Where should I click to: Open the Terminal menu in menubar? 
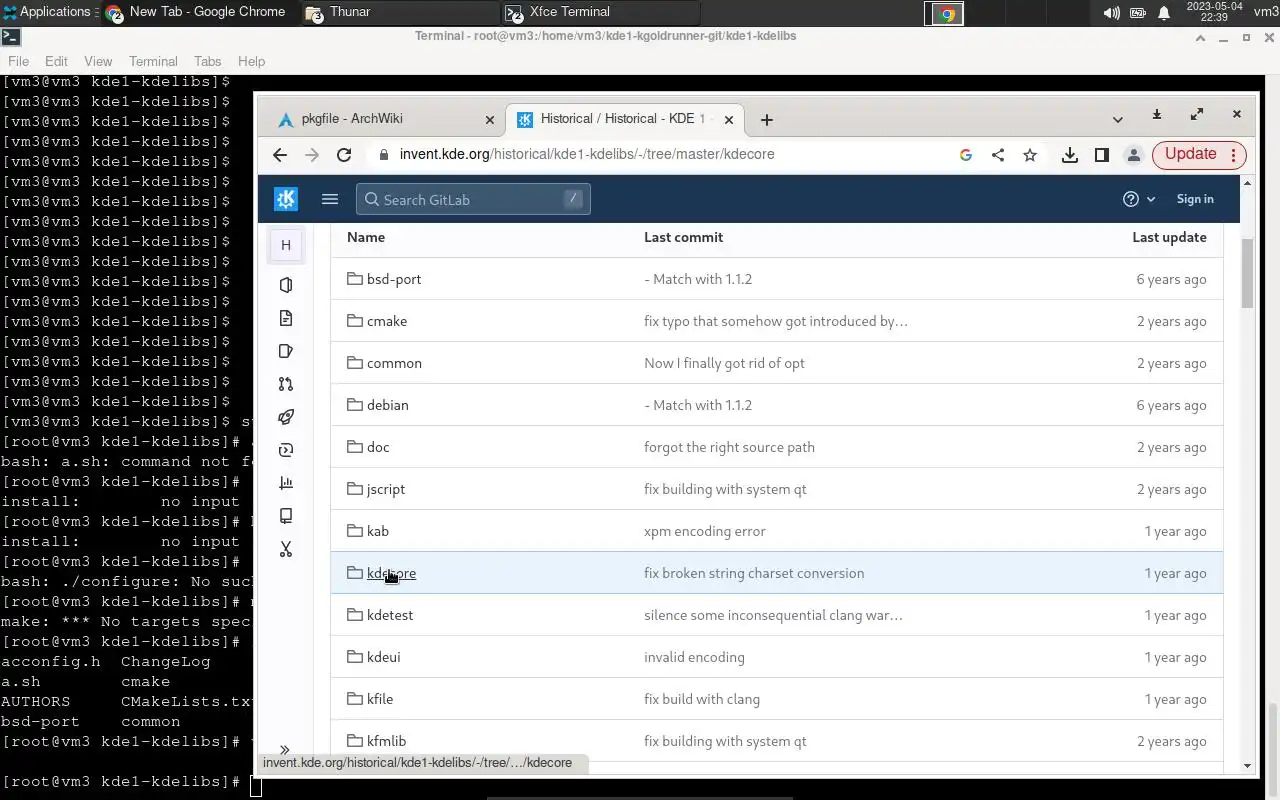coord(153,61)
